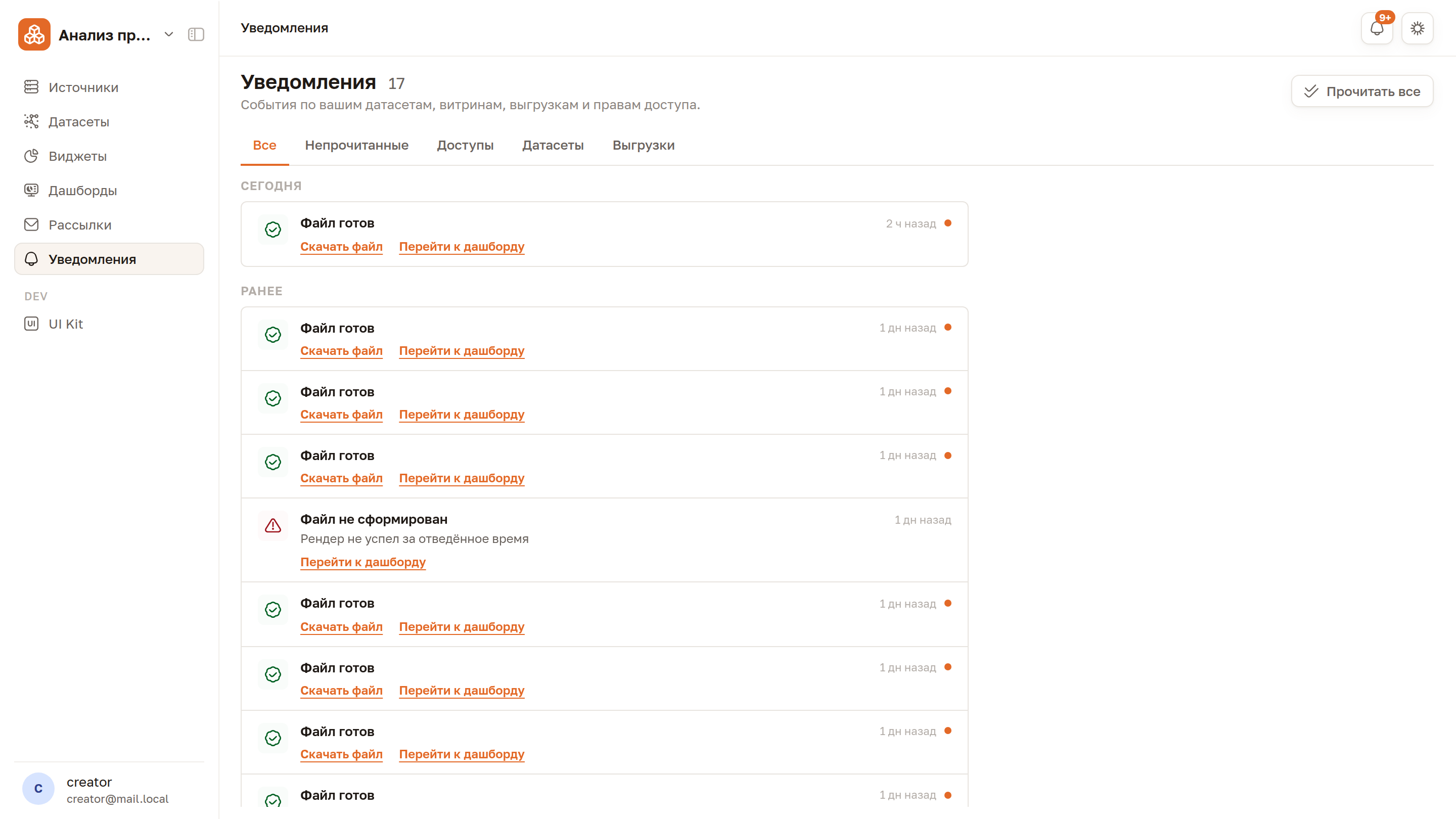This screenshot has height=819, width=1456.
Task: Open the Виджеты sidebar item
Action: click(109, 156)
